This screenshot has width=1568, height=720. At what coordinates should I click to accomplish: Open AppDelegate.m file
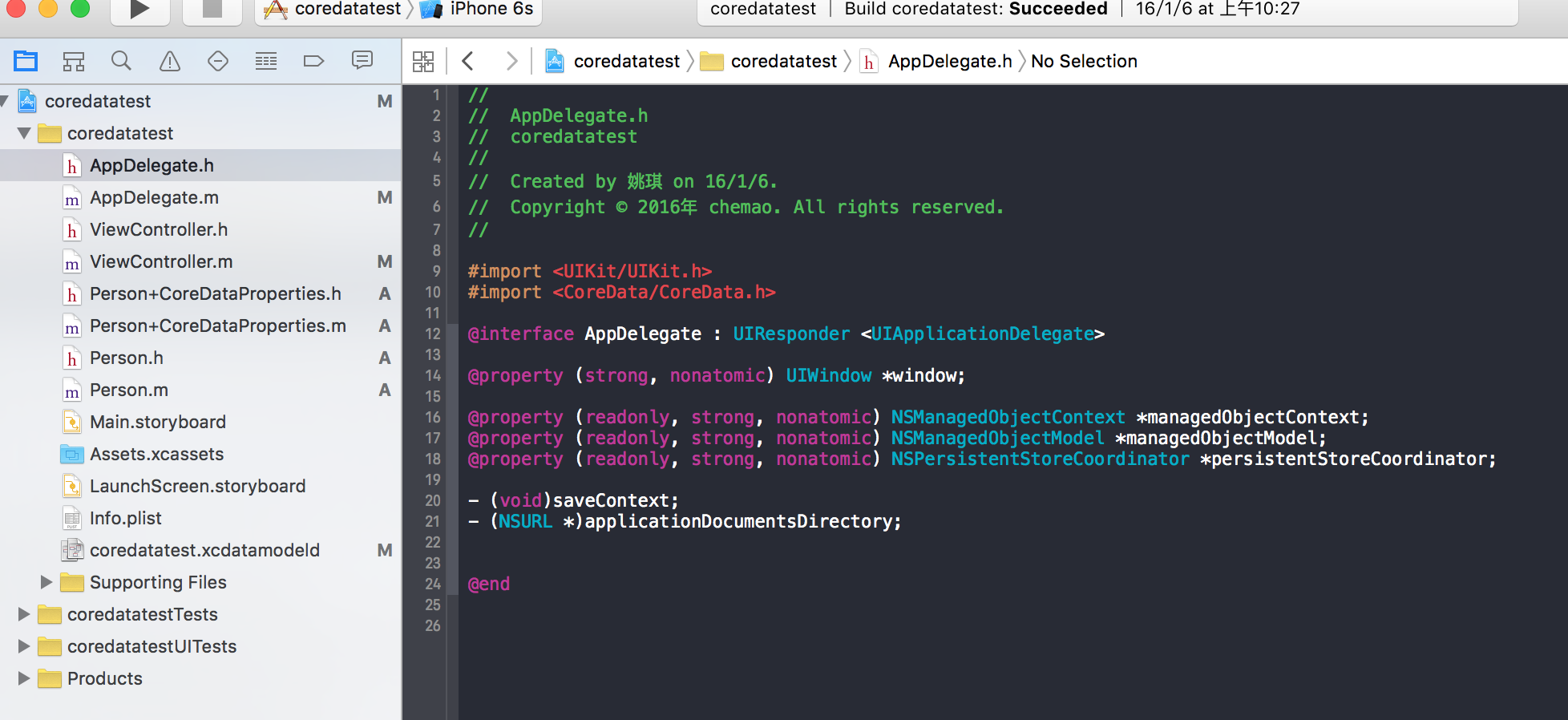200,197
